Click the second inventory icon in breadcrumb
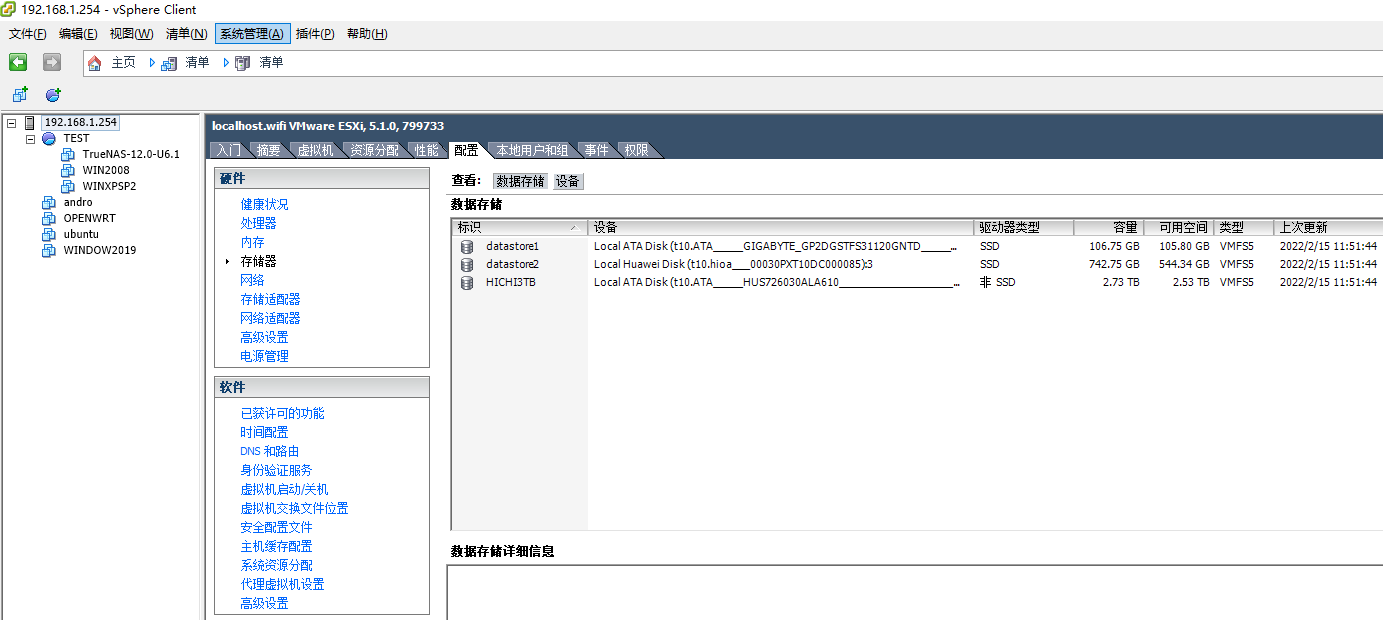This screenshot has height=620, width=1383. (x=242, y=63)
